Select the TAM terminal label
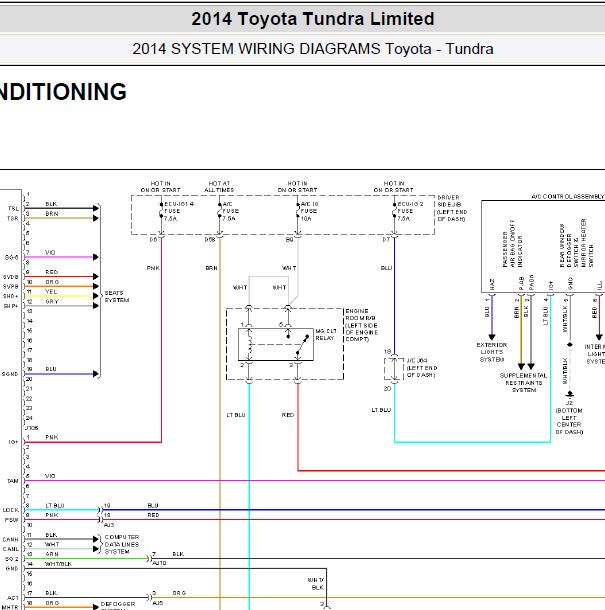This screenshot has width=605, height=610. click(13, 481)
